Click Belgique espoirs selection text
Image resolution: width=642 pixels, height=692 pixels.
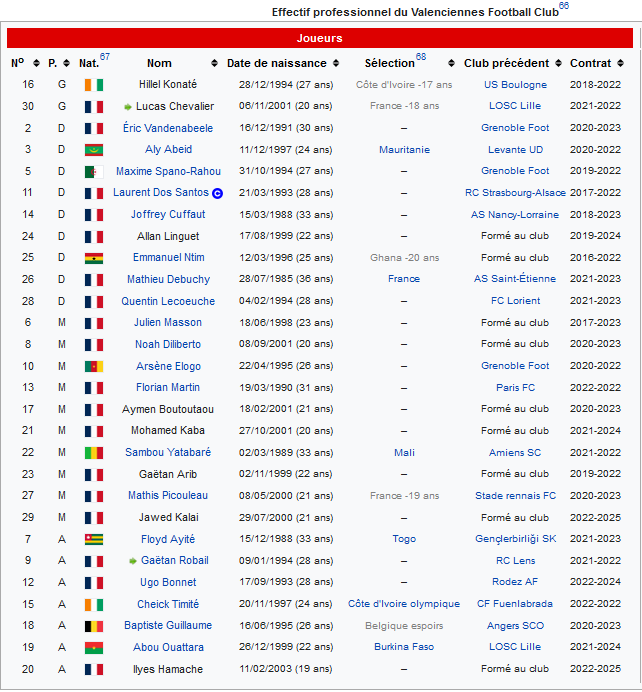coord(404,626)
